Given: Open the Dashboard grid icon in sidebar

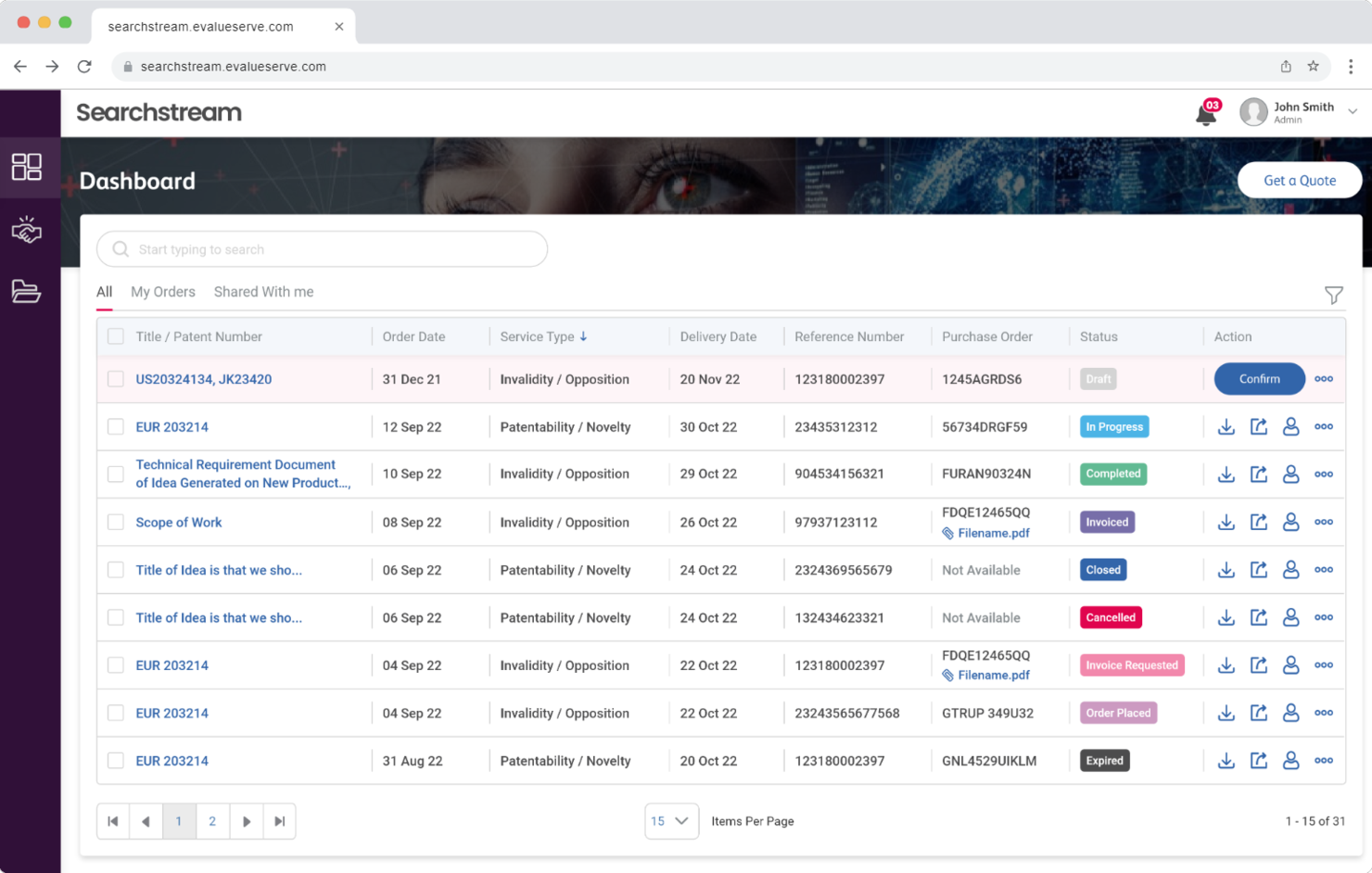Looking at the screenshot, I should pyautogui.click(x=26, y=167).
